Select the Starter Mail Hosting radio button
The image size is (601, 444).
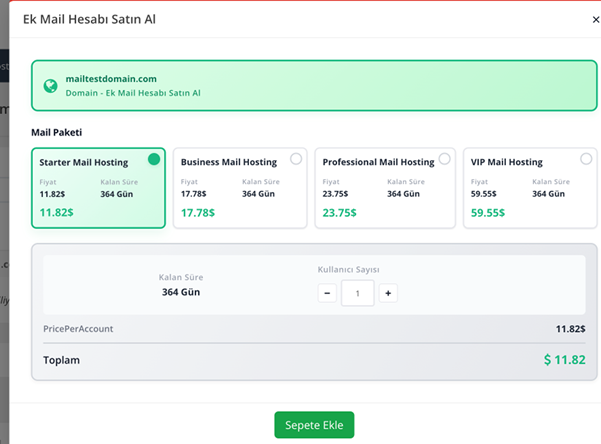[154, 159]
